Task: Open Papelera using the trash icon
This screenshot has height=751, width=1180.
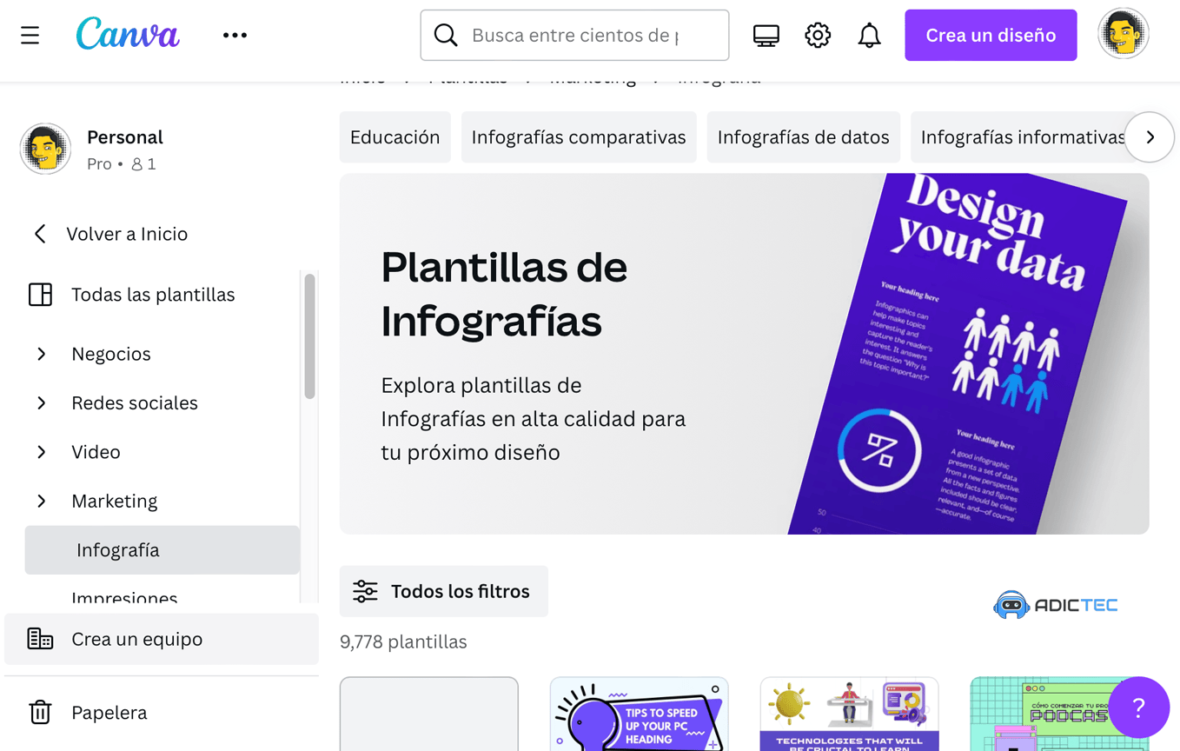Action: pyautogui.click(x=40, y=712)
